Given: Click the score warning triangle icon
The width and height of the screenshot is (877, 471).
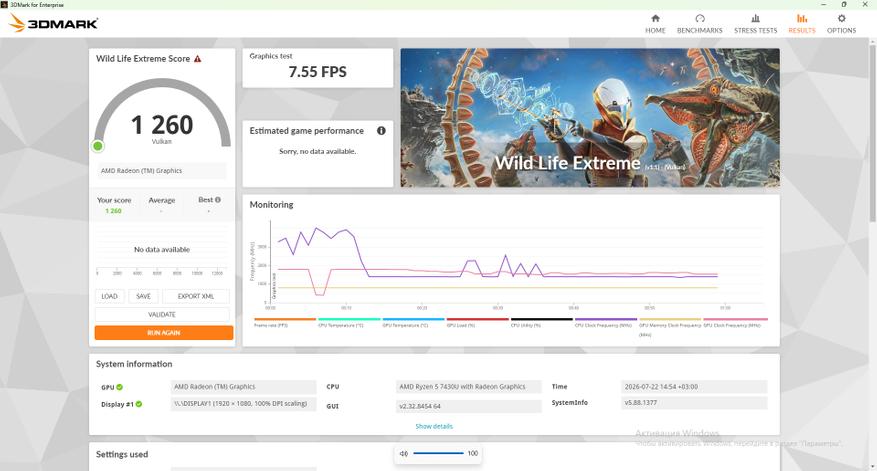Looking at the screenshot, I should 197,59.
